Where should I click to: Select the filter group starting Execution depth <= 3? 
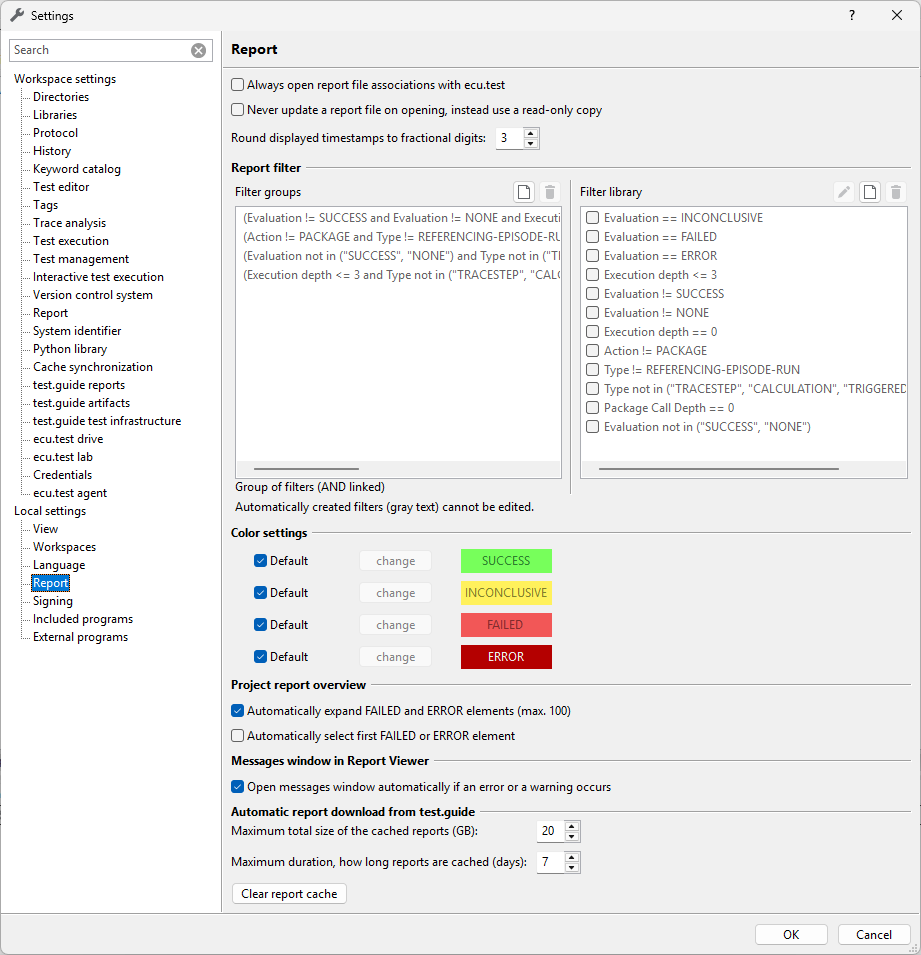coord(398,275)
